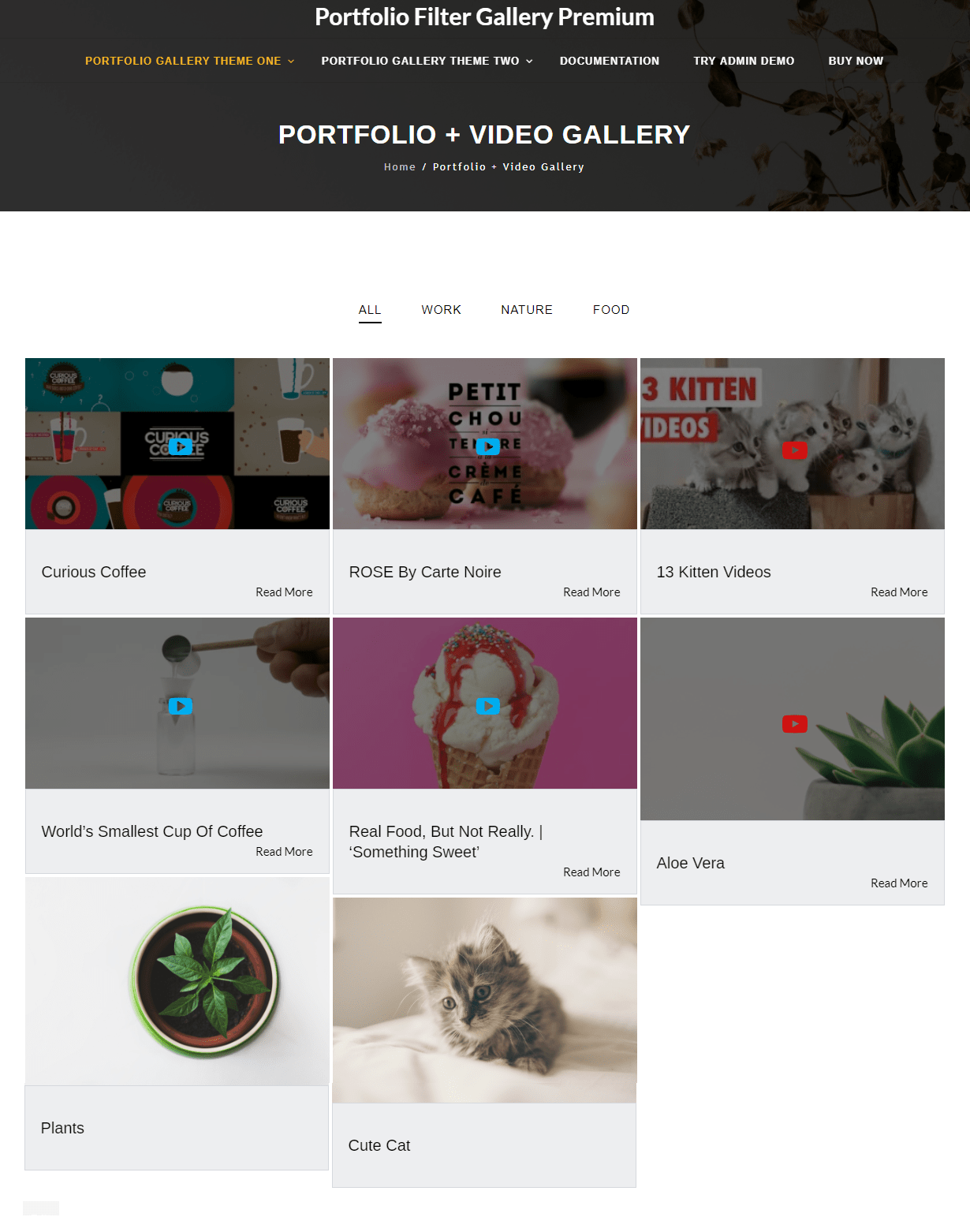Expand Portfolio Gallery Theme One dropdown
The width and height of the screenshot is (970, 1232).
pyautogui.click(x=190, y=61)
